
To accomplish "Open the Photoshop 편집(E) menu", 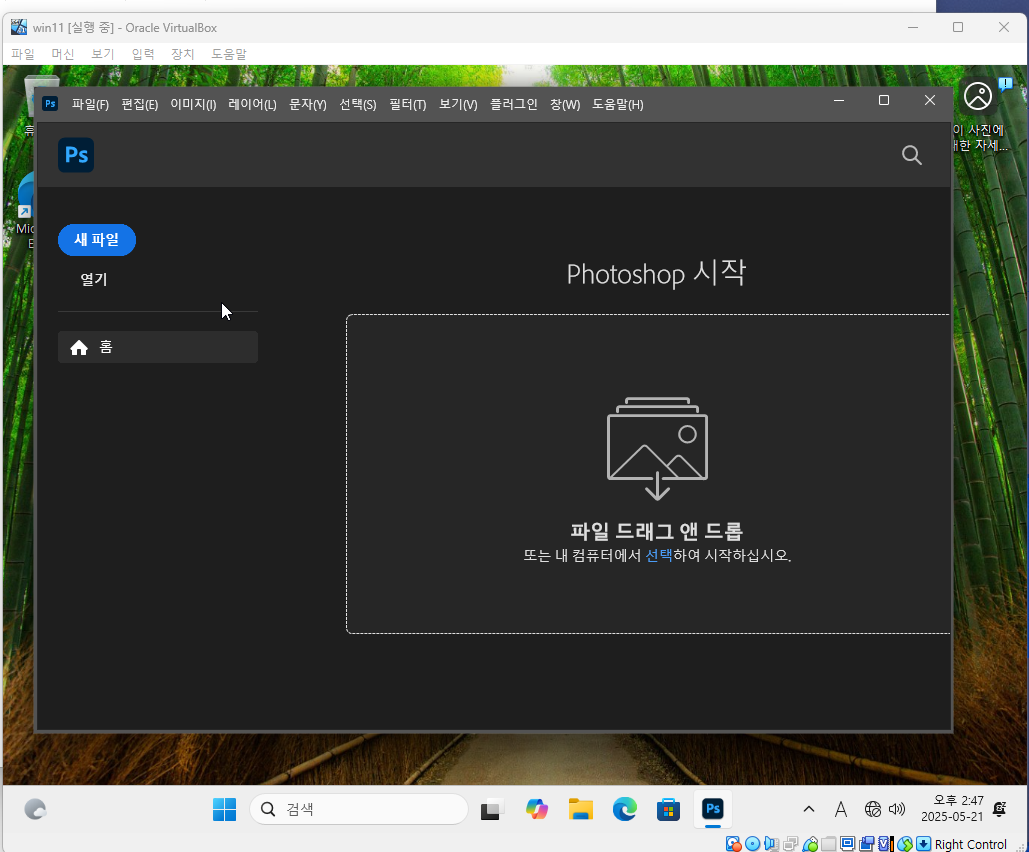I will tap(140, 104).
